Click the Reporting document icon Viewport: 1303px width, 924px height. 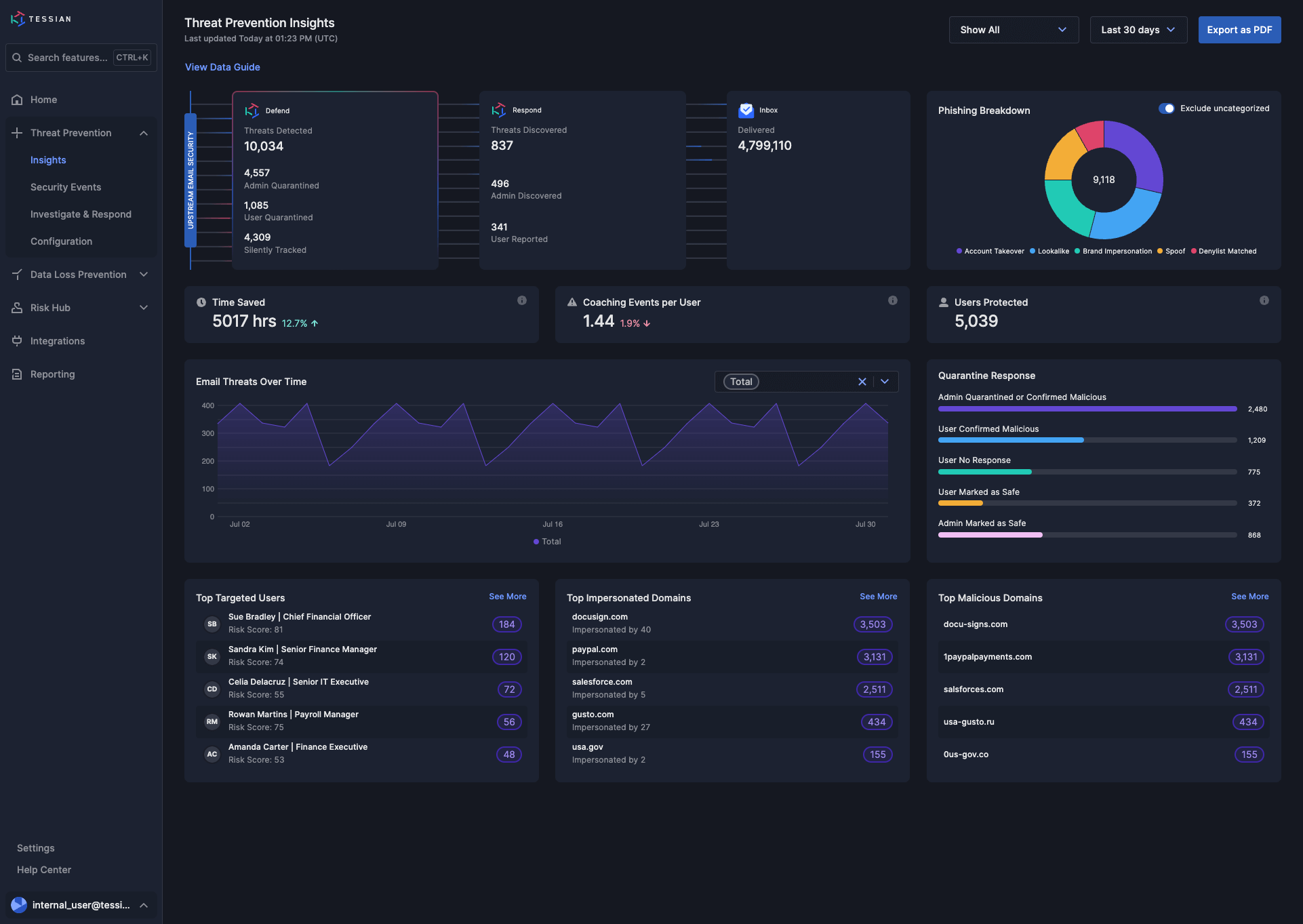[17, 374]
